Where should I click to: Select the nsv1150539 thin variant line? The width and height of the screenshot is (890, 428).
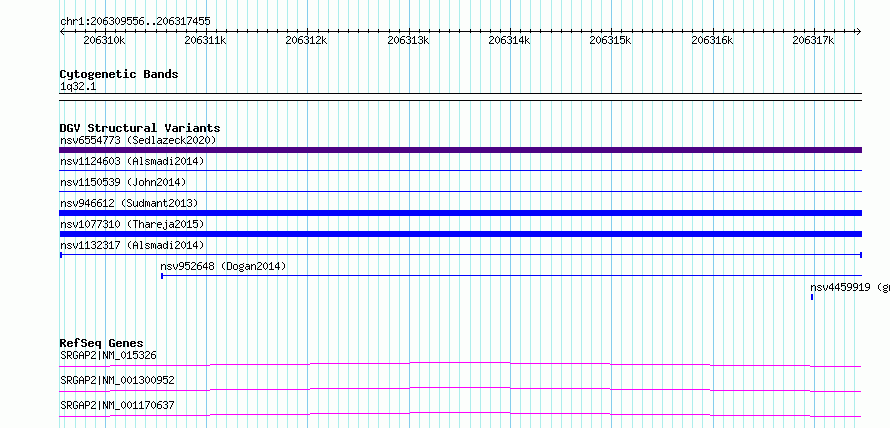tap(460, 191)
